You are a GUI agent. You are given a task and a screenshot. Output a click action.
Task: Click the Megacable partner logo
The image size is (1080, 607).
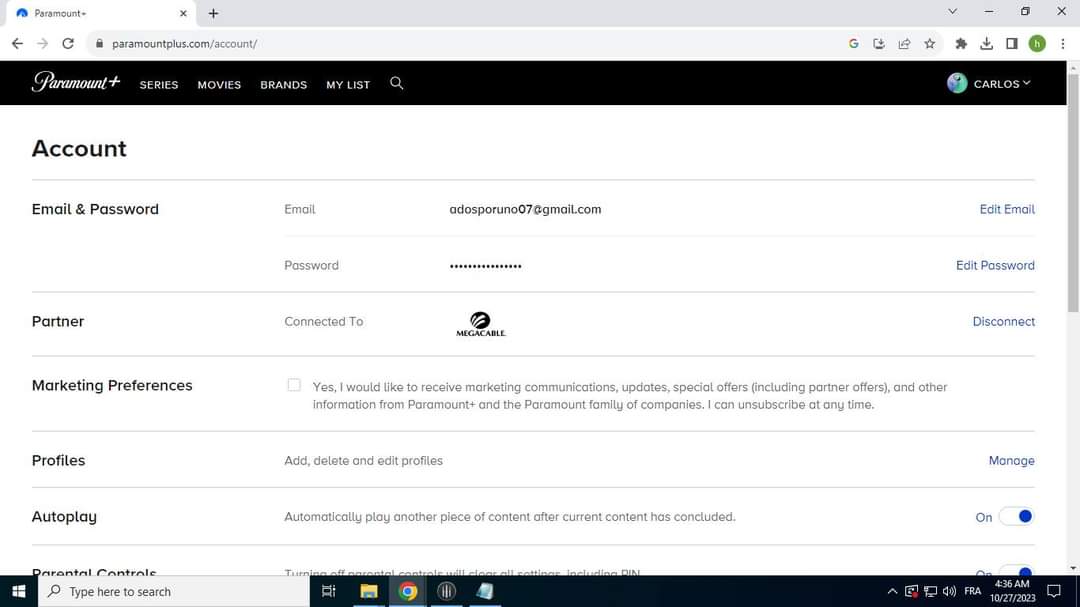pos(480,324)
